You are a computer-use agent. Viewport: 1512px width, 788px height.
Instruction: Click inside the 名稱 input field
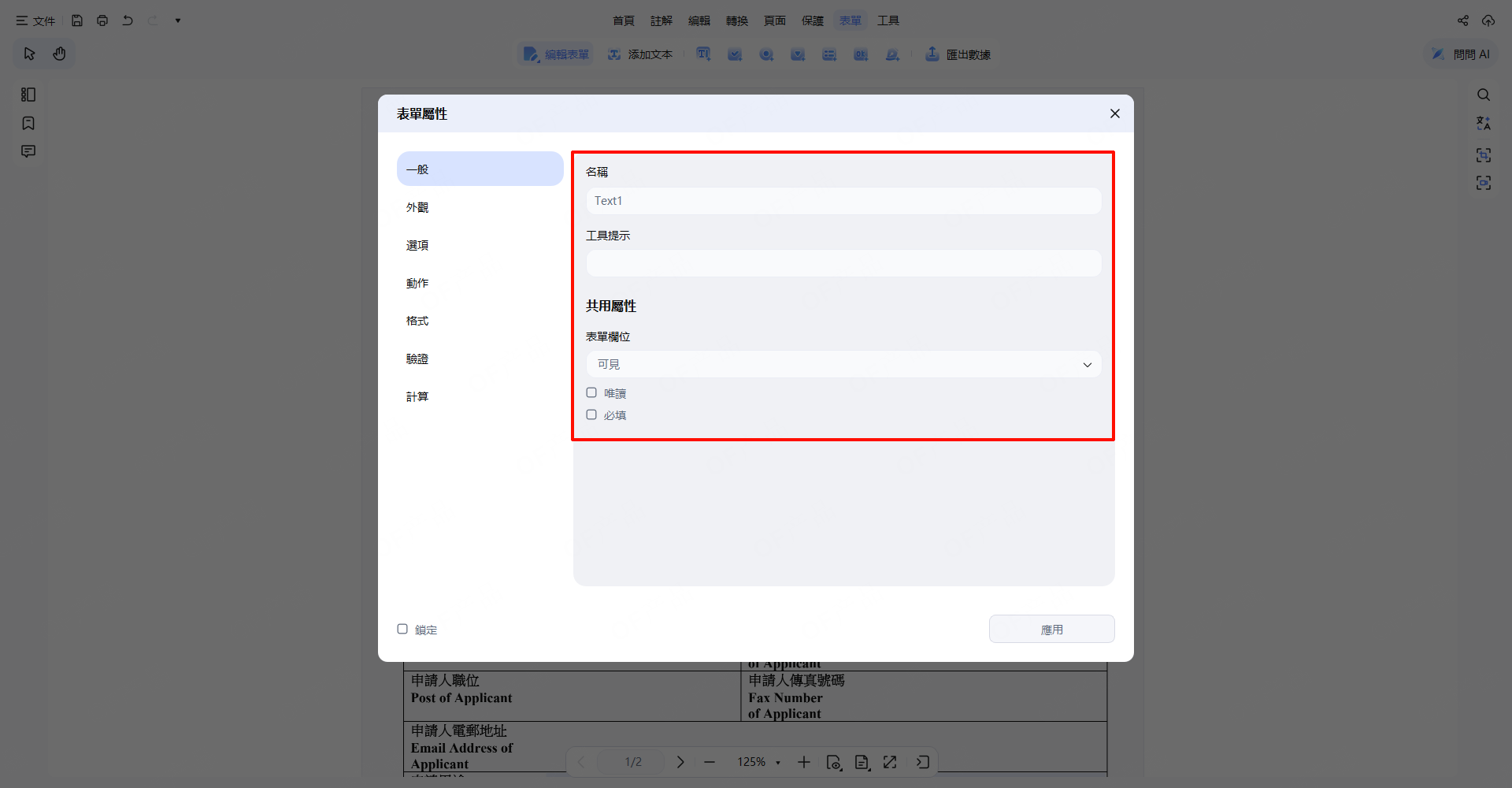coord(843,200)
